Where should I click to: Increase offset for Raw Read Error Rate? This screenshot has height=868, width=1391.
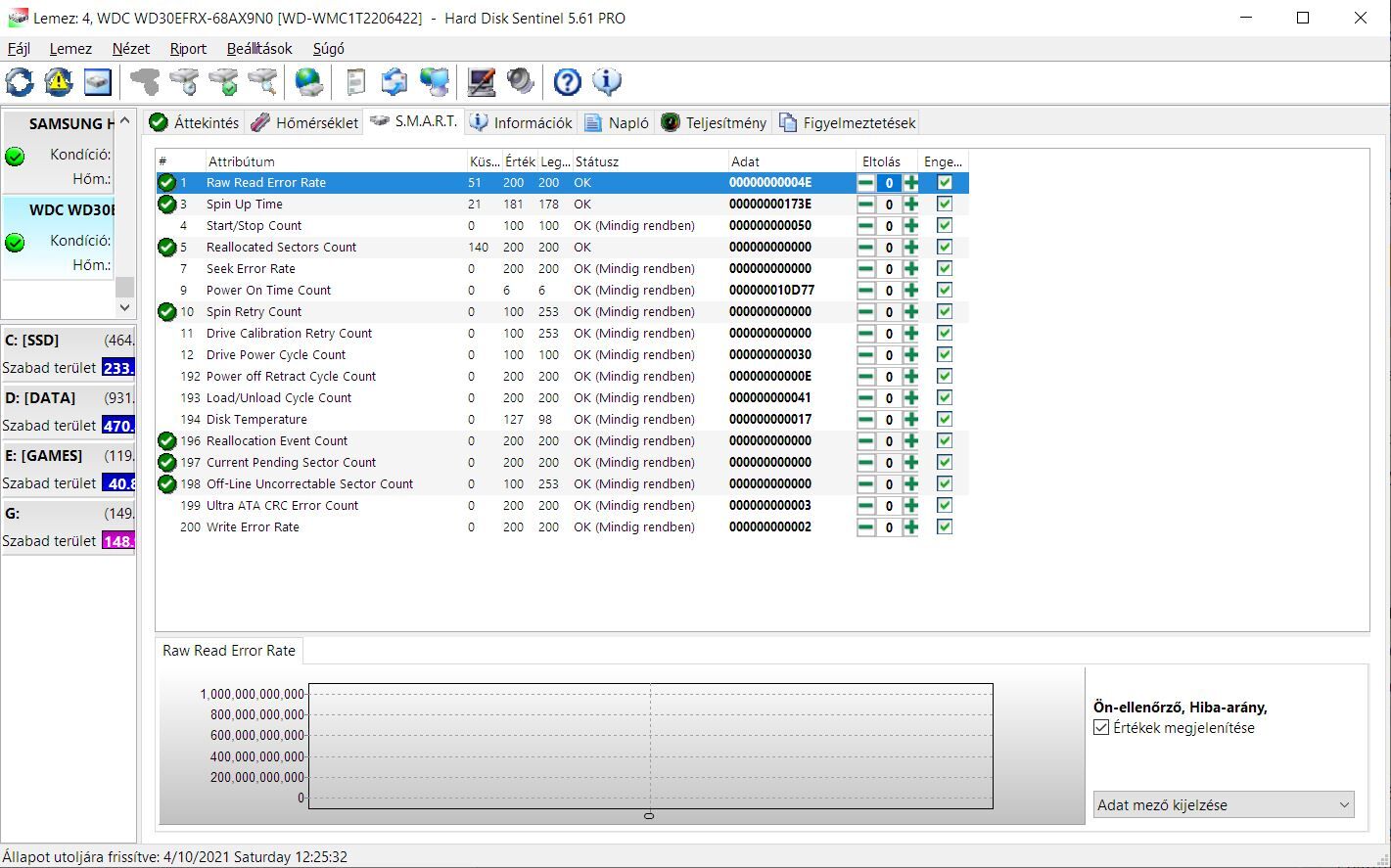coord(911,183)
